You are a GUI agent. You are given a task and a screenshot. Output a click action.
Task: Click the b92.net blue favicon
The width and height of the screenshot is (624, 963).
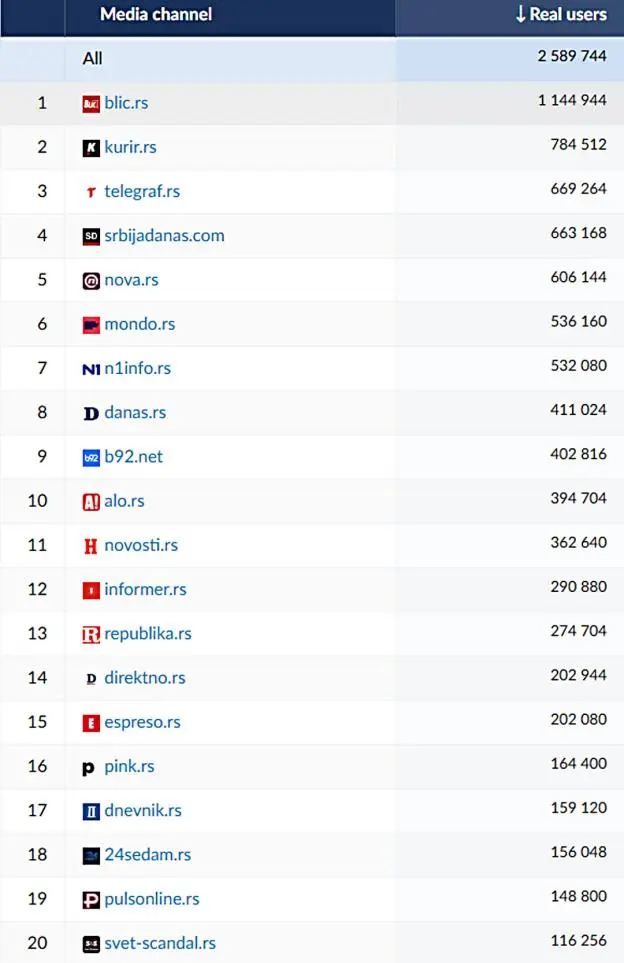[91, 458]
